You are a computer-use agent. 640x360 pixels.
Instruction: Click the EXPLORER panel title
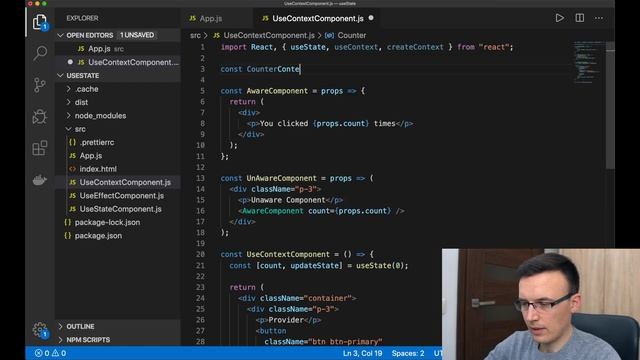(82, 18)
